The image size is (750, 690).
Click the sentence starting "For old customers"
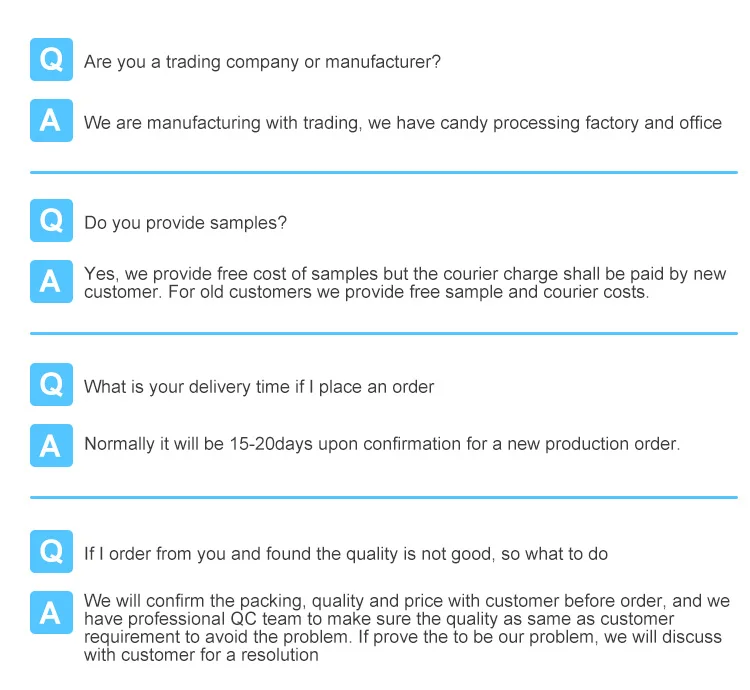[366, 293]
